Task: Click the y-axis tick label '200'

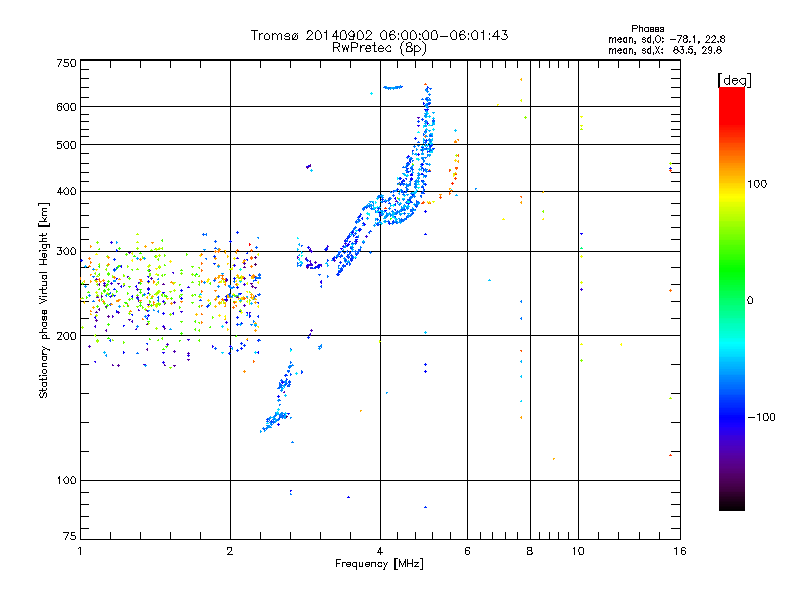Action: point(67,336)
